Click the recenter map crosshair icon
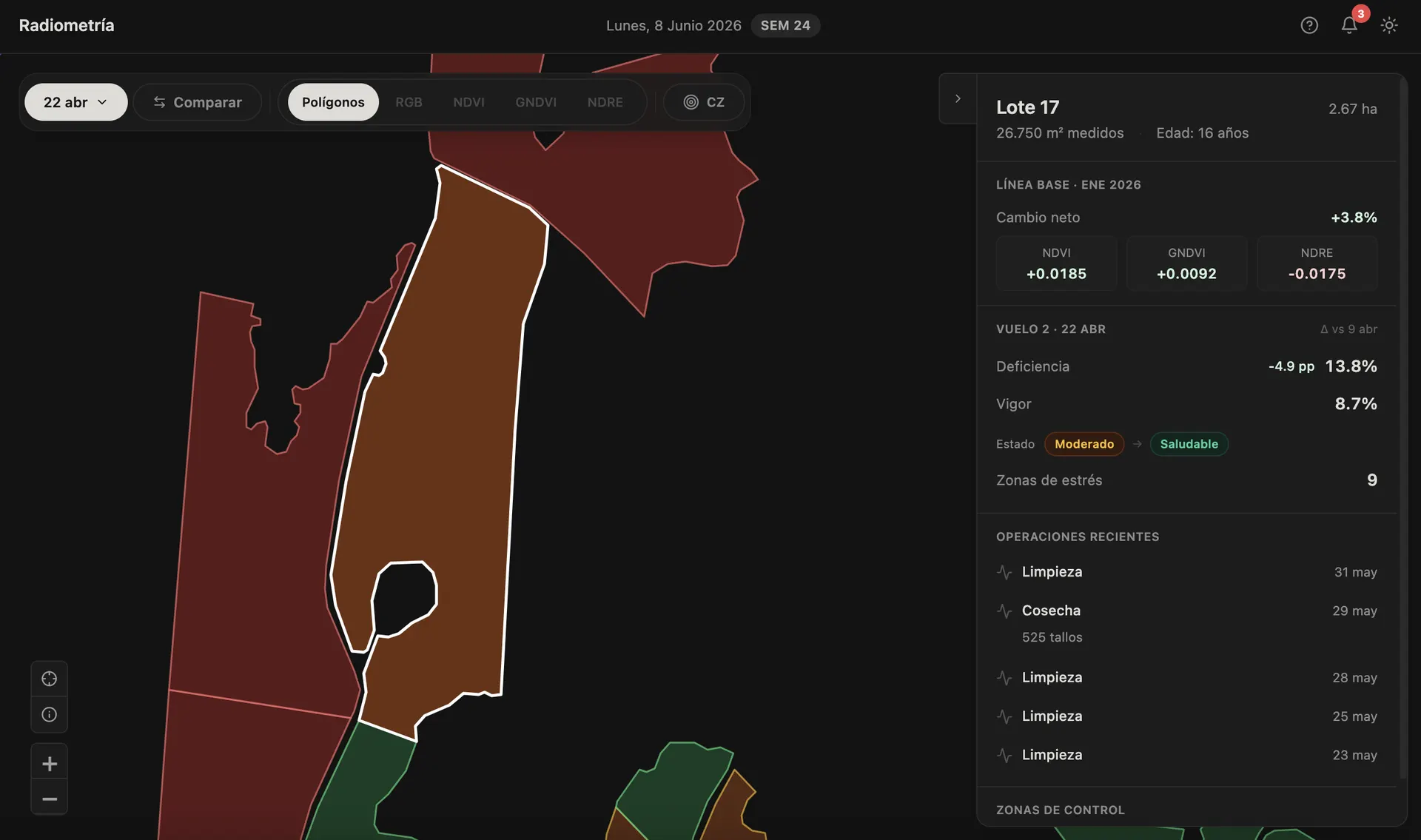 click(x=50, y=679)
